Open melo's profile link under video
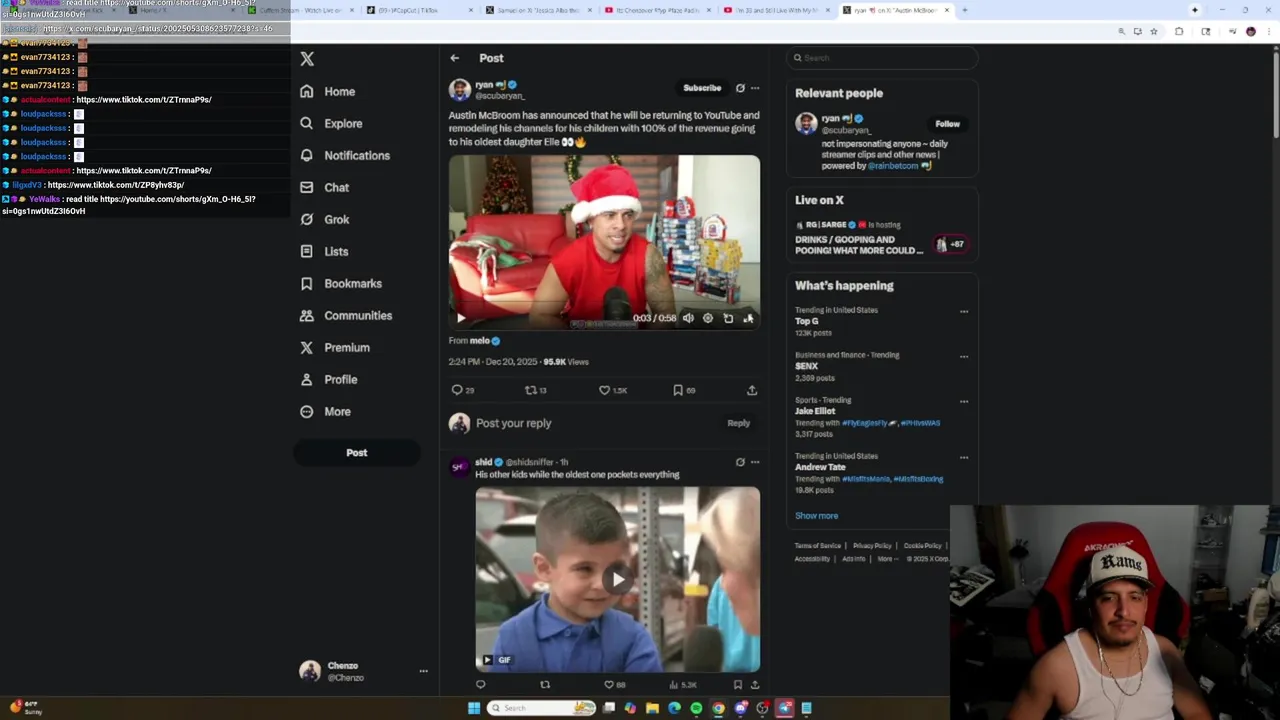 pyautogui.click(x=480, y=341)
